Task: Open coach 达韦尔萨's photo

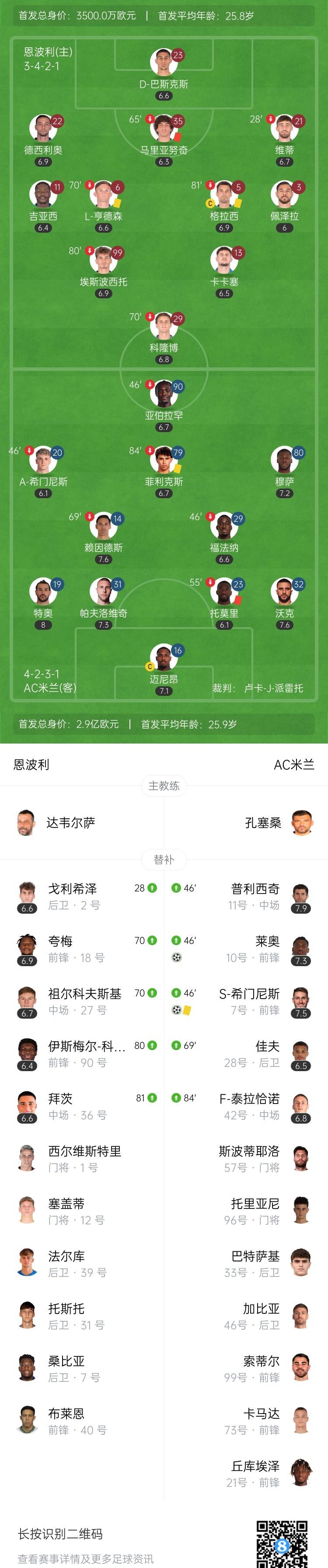Action: 25,823
